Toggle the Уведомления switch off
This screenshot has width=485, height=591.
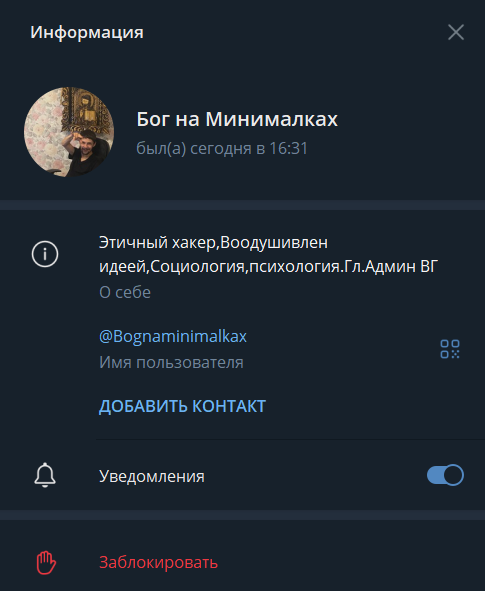[x=445, y=475]
